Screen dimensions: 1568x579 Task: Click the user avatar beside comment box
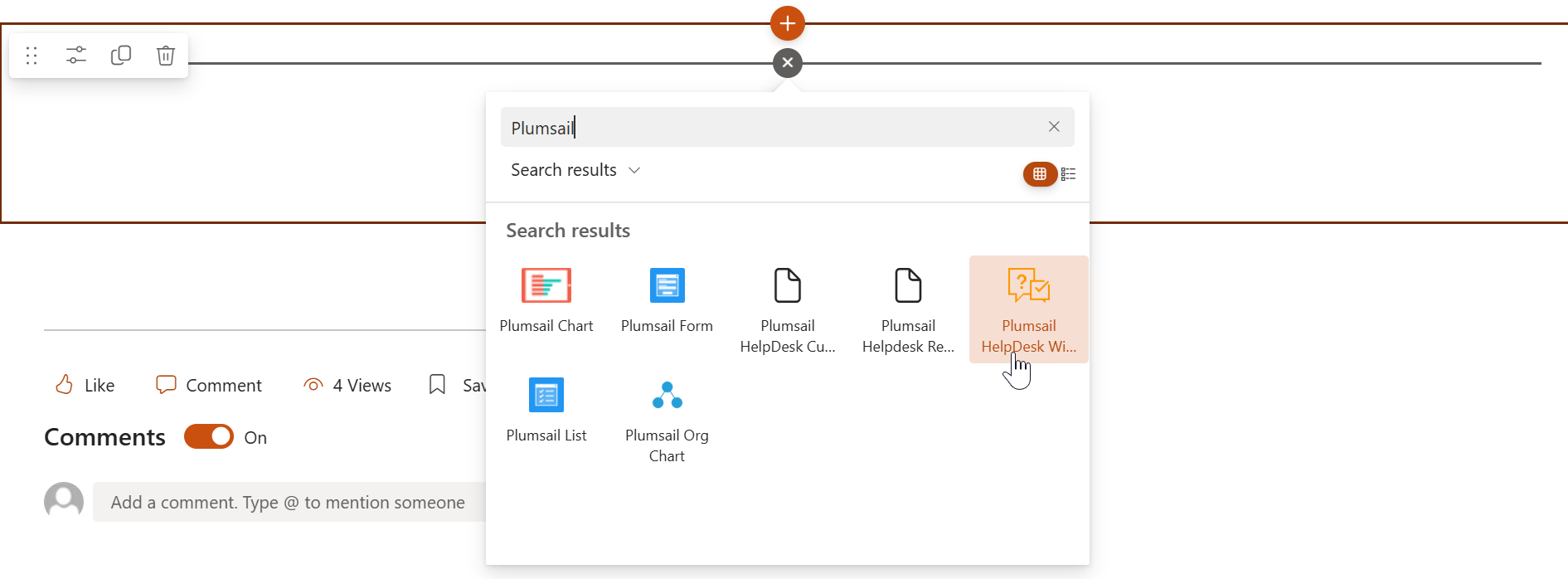pos(64,502)
